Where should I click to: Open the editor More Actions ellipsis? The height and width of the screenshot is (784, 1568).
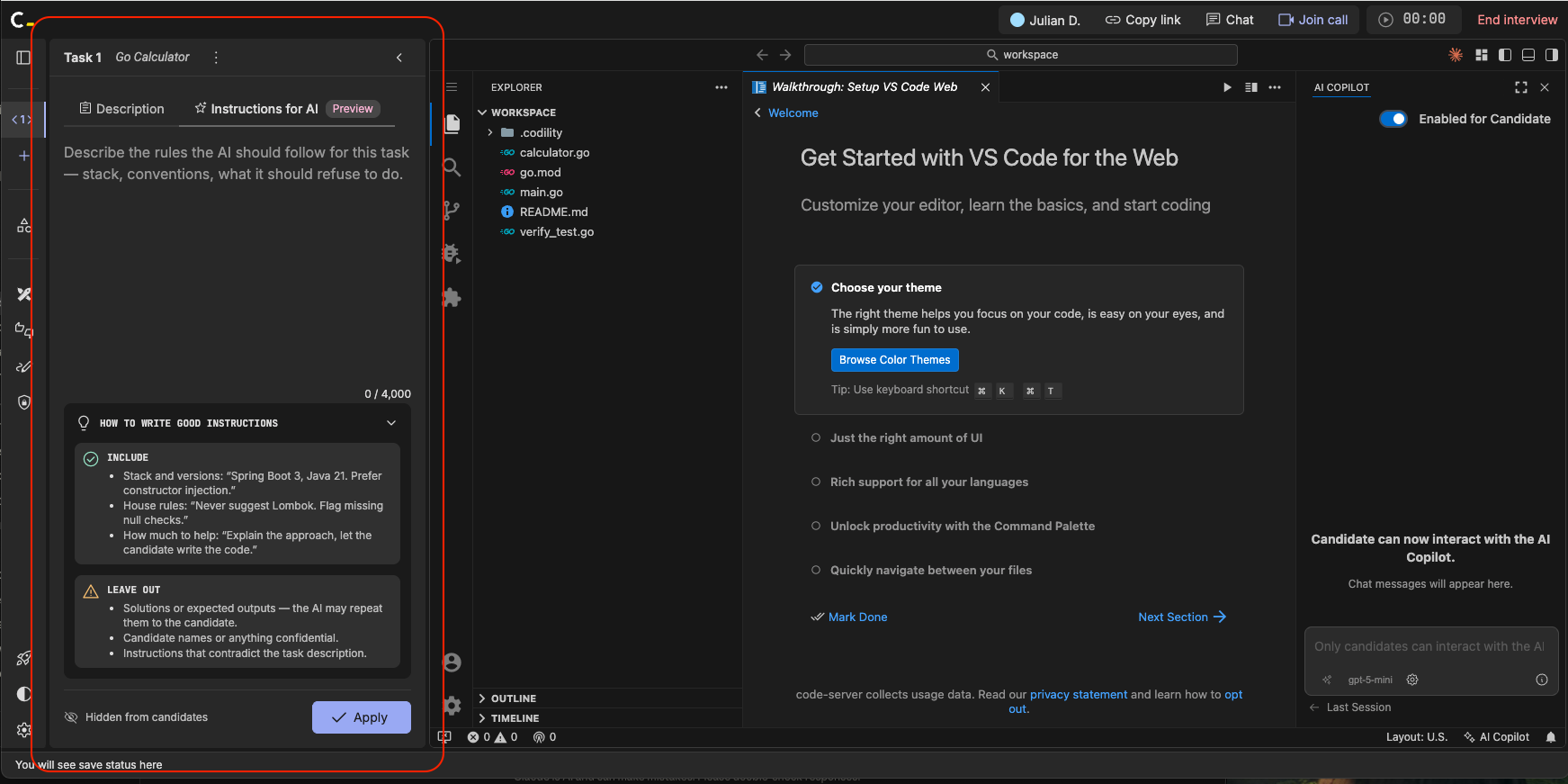[x=1275, y=87]
